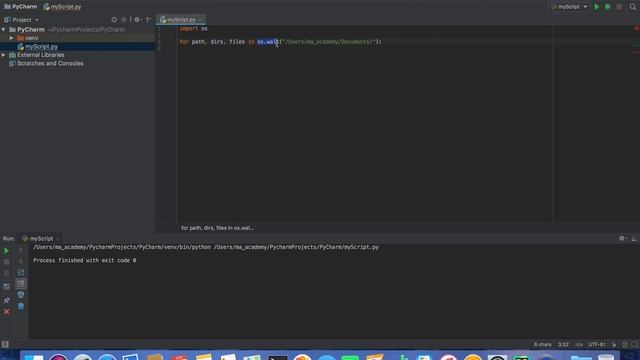
Task: Click the n/a line separator status entry
Action: click(579, 344)
